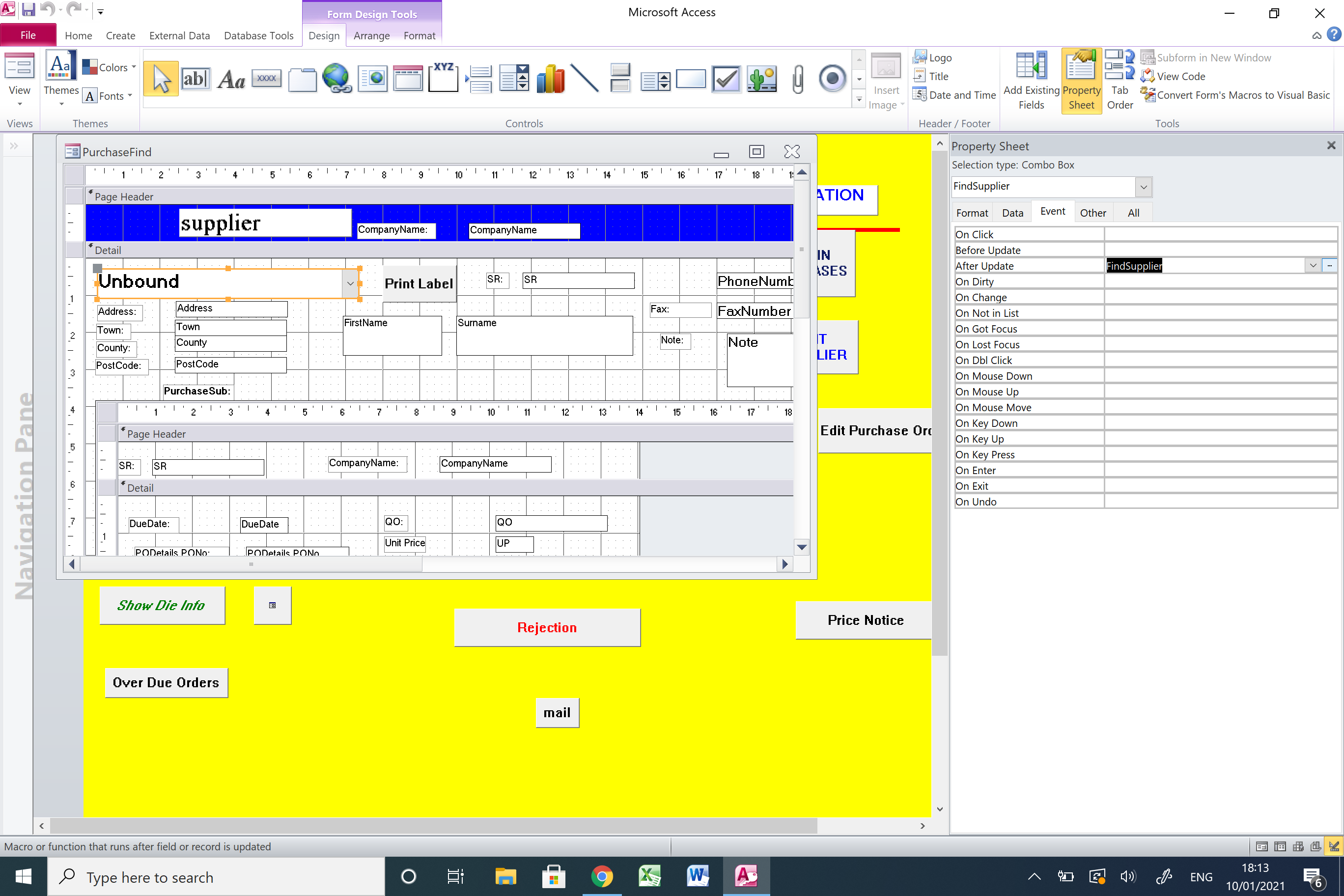The width and height of the screenshot is (1344, 896).
Task: Open FindSupplier object selector dropdown
Action: click(1144, 187)
